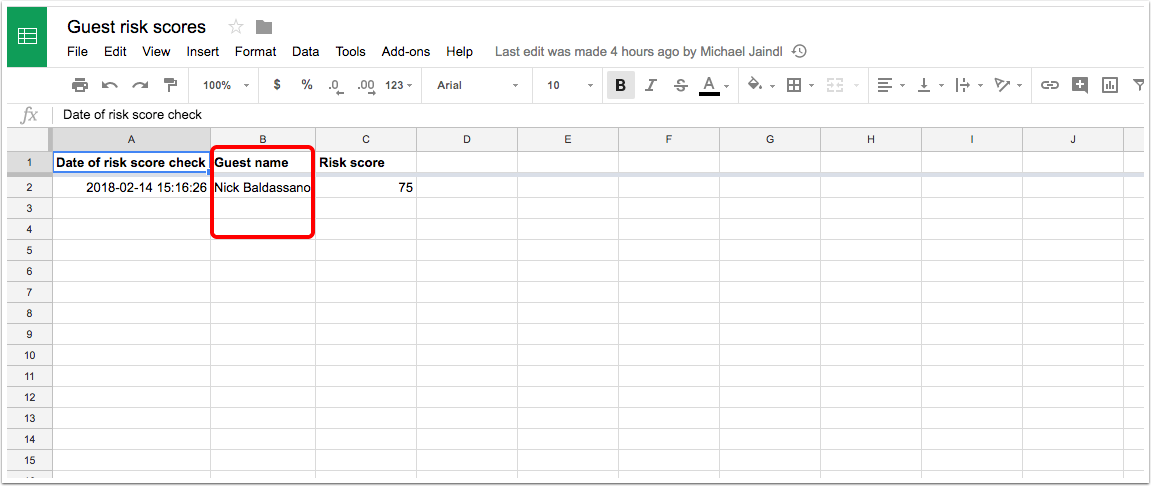
Task: Click the merge cells icon
Action: tap(834, 85)
